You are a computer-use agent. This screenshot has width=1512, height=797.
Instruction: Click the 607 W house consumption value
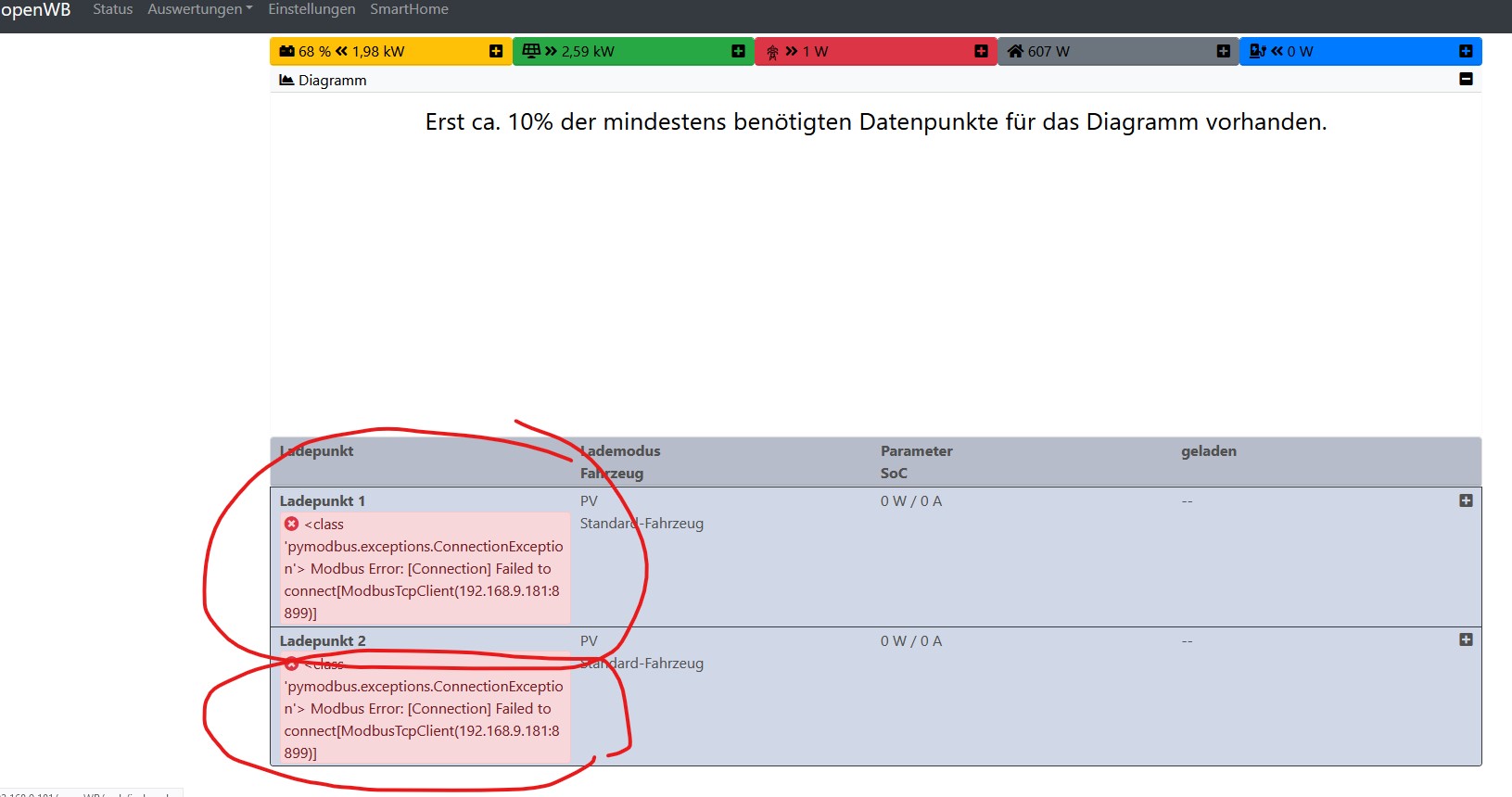pyautogui.click(x=1048, y=52)
